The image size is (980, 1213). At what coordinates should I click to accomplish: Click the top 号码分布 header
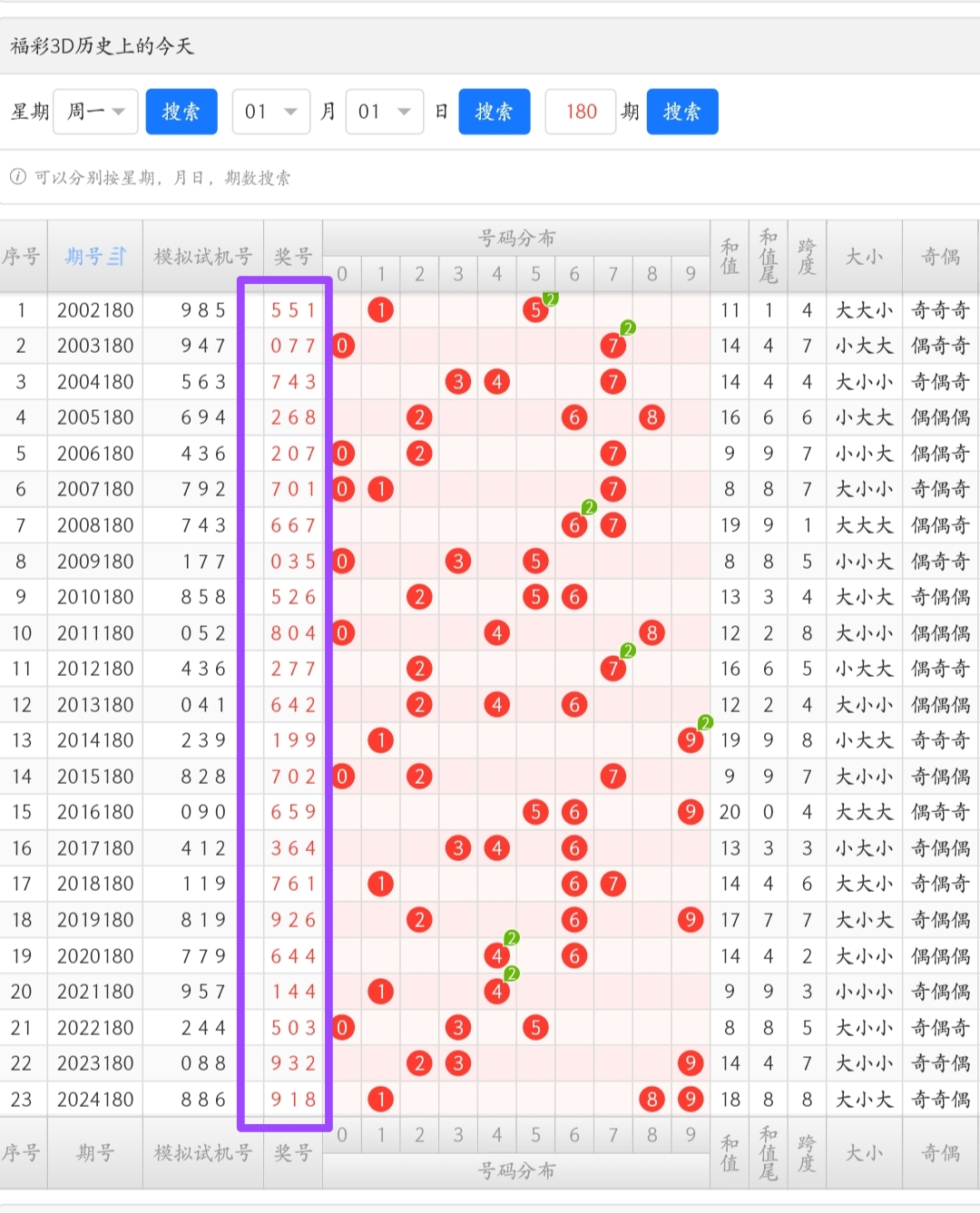coord(516,239)
